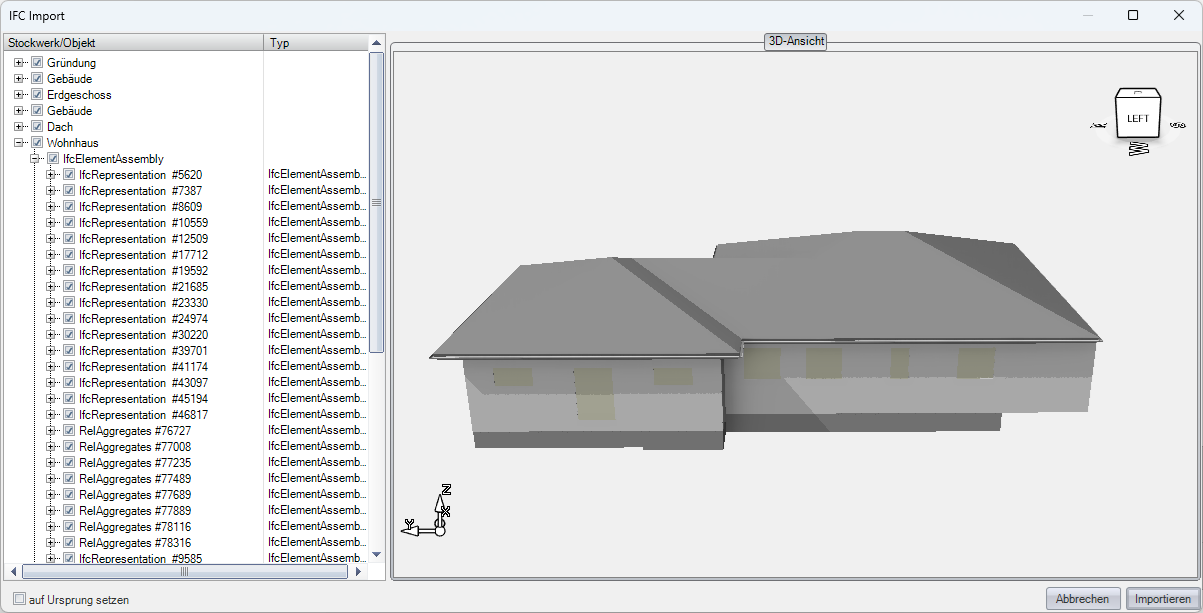Uncheck RelAggregates #76727 checkbox
The width and height of the screenshot is (1203, 613).
click(x=69, y=431)
